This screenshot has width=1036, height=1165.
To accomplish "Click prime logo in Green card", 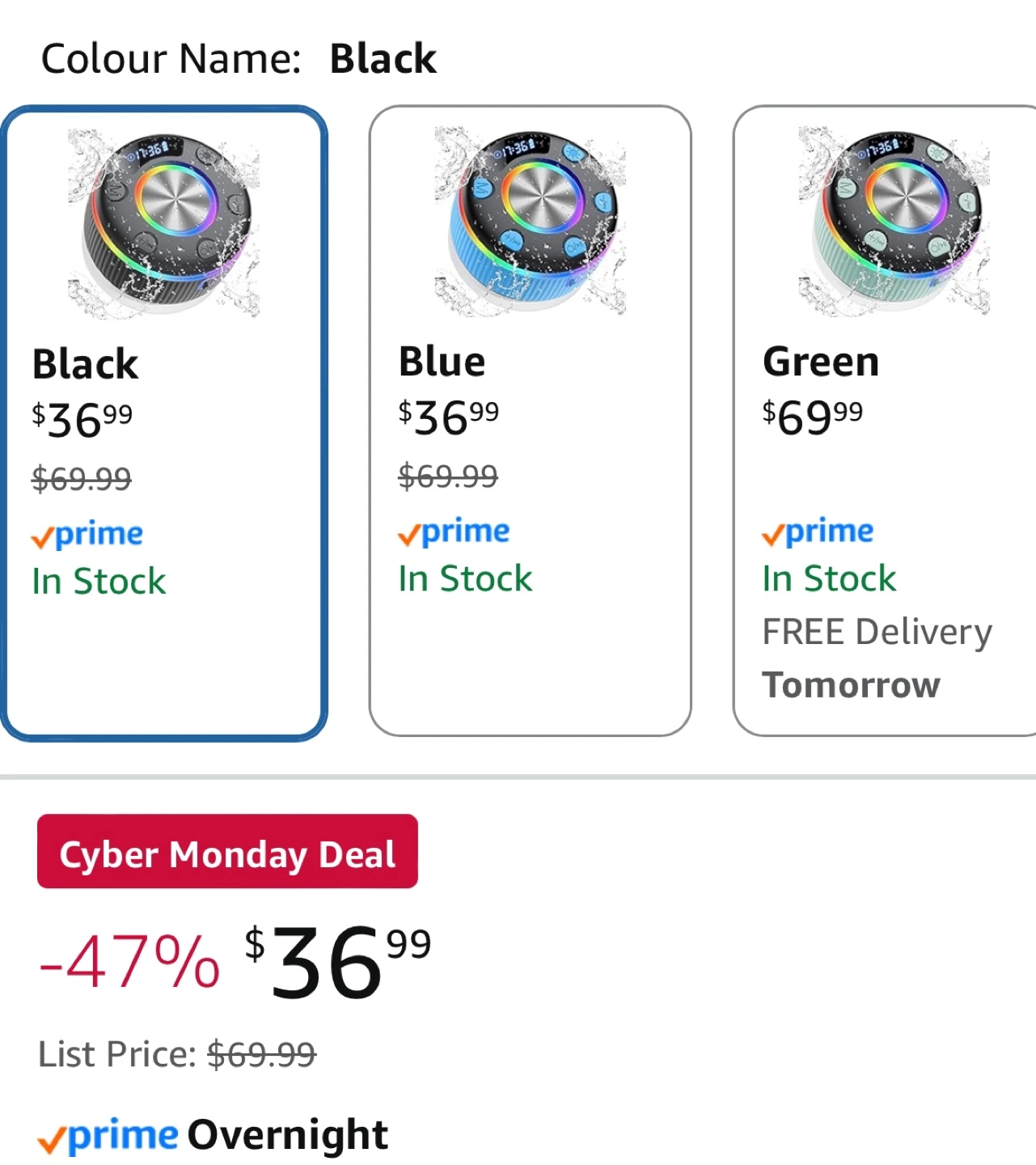I will click(818, 532).
